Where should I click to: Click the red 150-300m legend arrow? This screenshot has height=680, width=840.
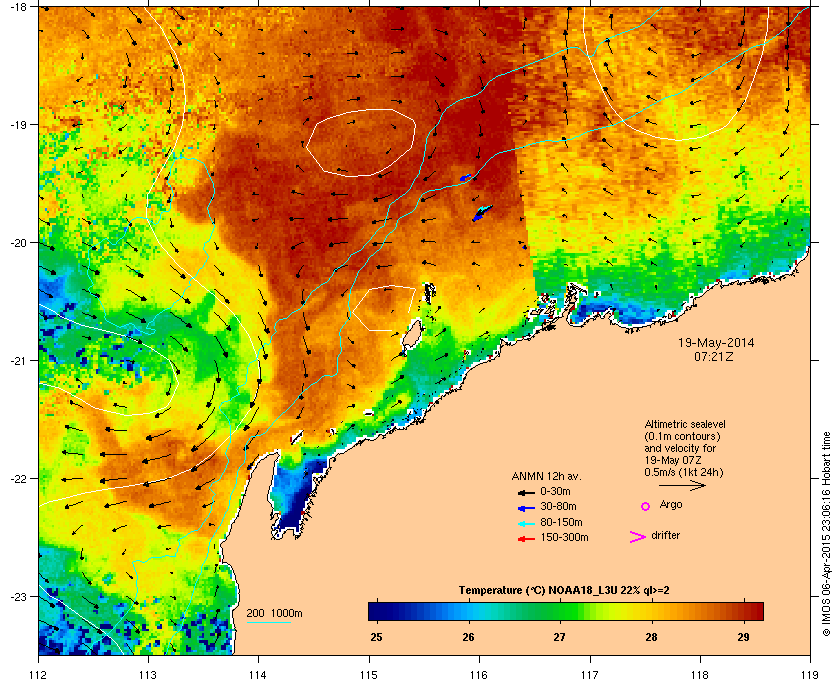tap(526, 539)
